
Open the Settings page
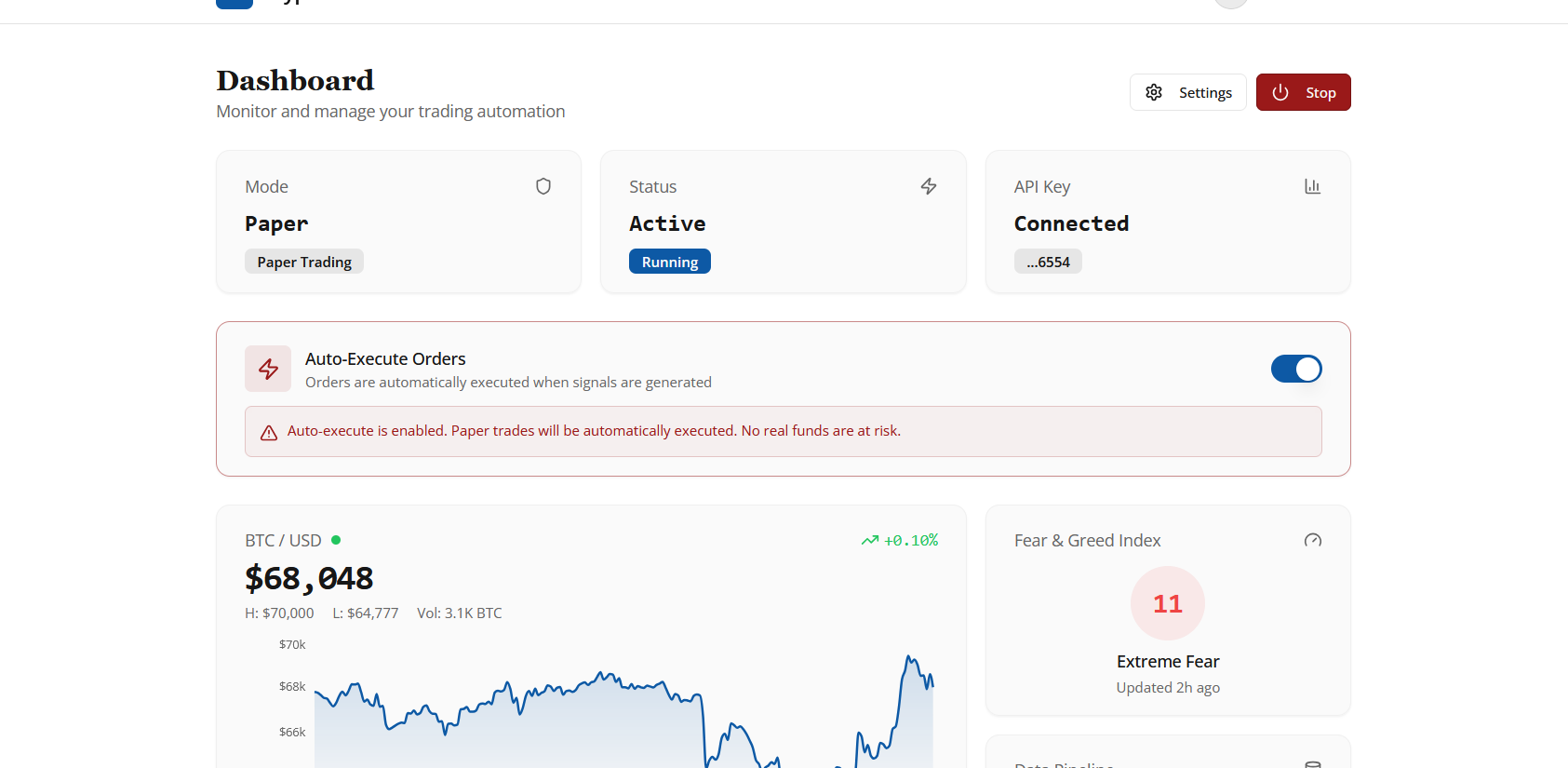coord(1187,92)
